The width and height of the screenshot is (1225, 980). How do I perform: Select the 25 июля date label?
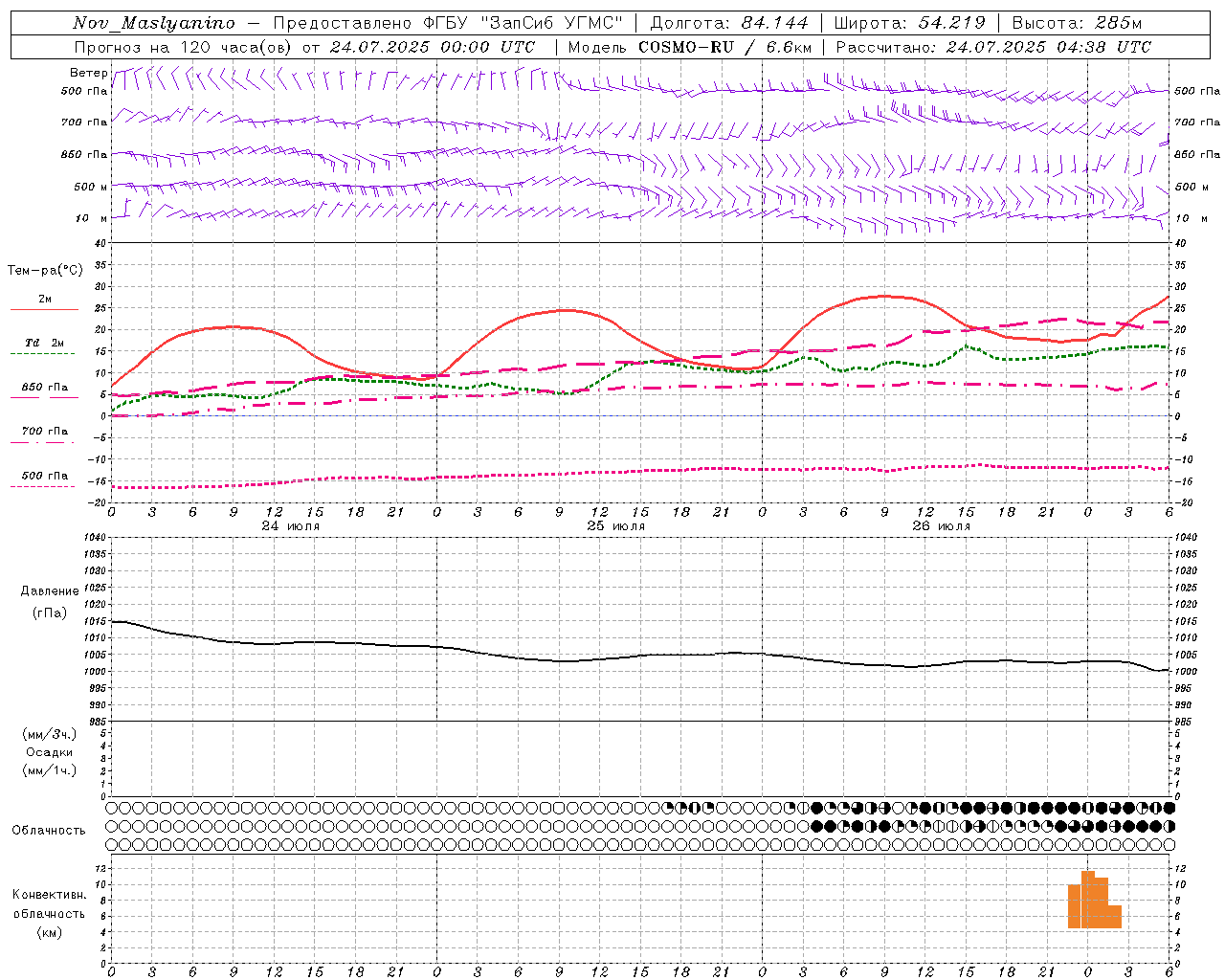pos(615,525)
